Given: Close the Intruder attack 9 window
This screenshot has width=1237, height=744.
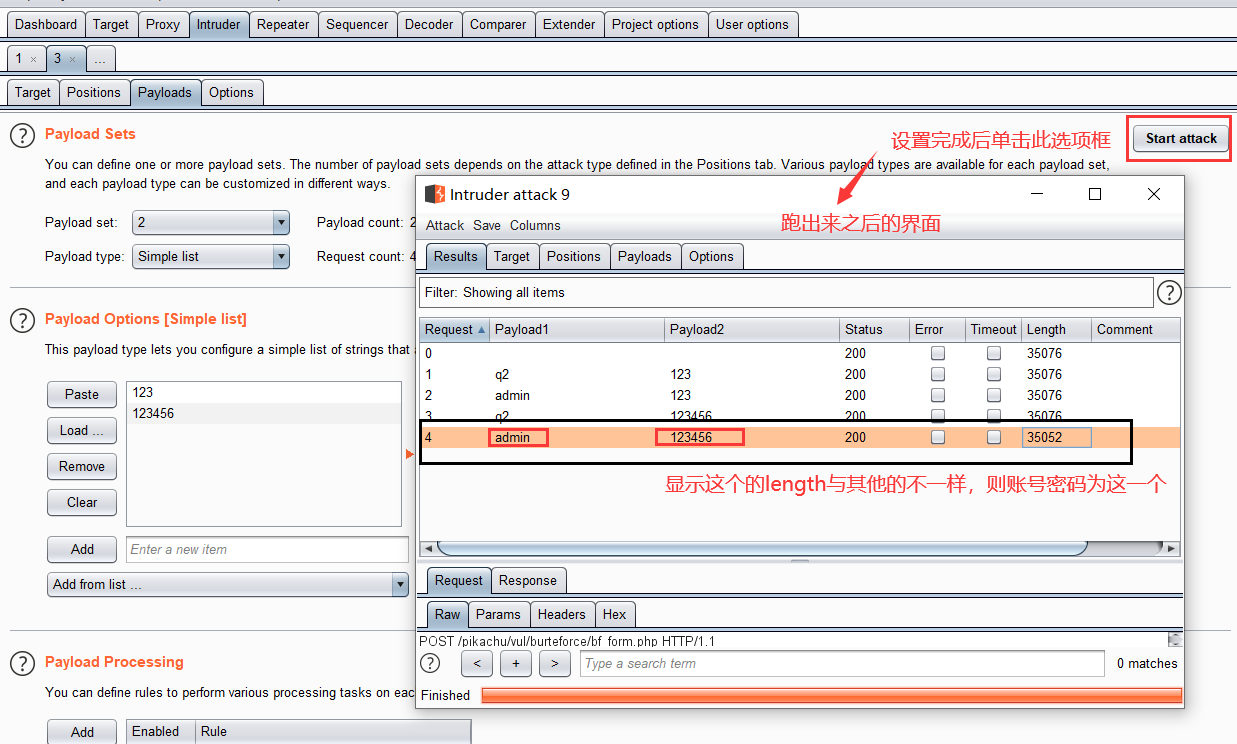Looking at the screenshot, I should tap(1154, 194).
